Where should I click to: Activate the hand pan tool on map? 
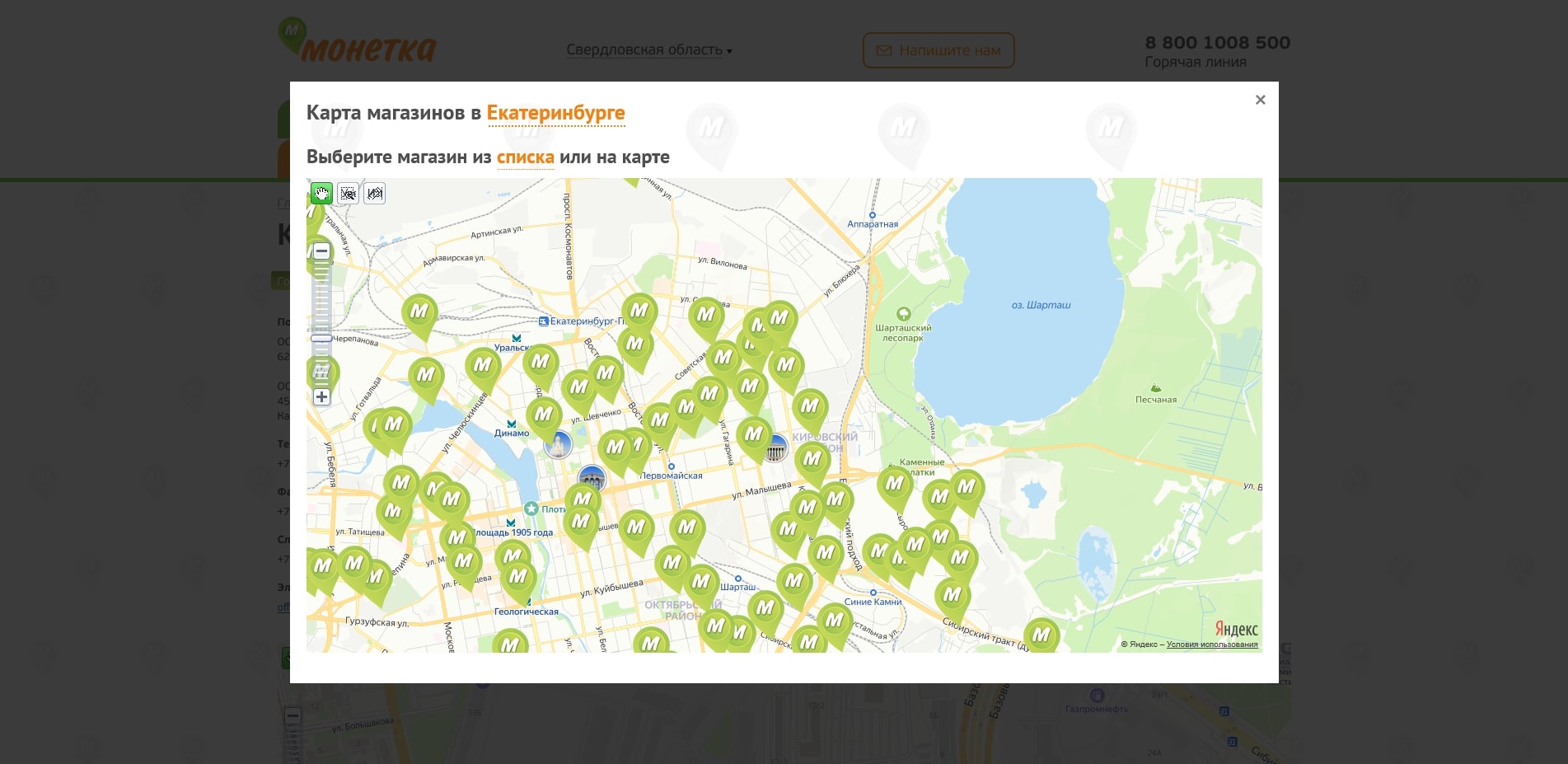(x=321, y=194)
